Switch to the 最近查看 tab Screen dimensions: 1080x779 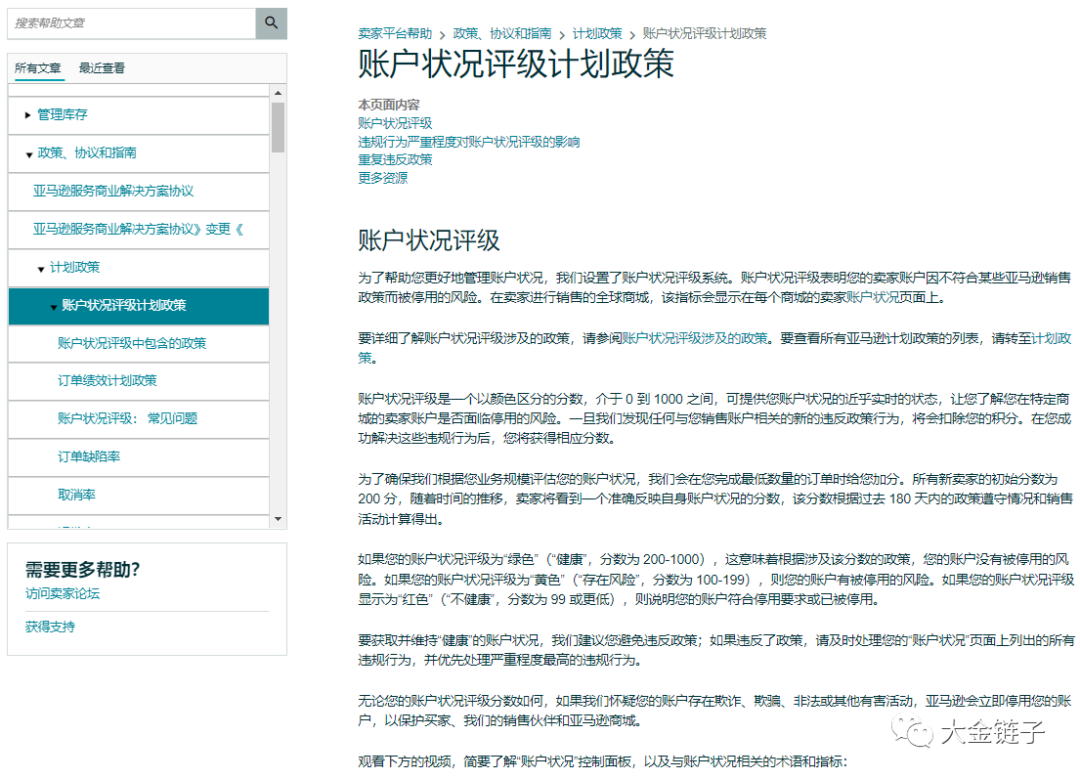click(102, 67)
